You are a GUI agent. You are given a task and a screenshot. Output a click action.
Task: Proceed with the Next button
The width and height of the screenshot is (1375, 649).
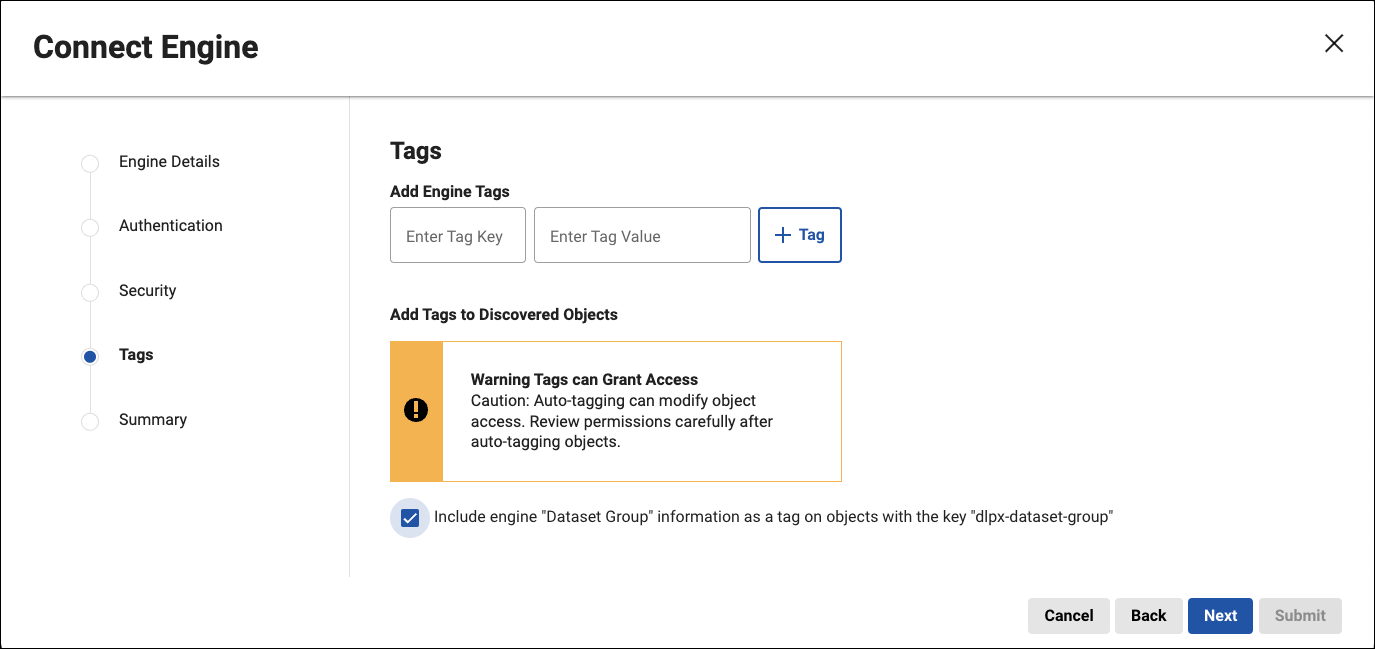tap(1220, 616)
